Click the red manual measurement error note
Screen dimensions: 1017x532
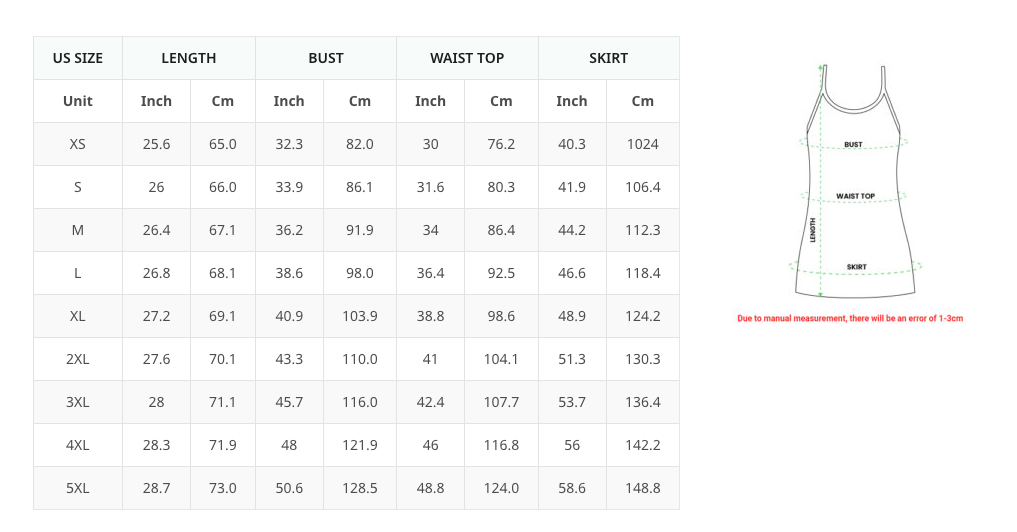pos(850,319)
